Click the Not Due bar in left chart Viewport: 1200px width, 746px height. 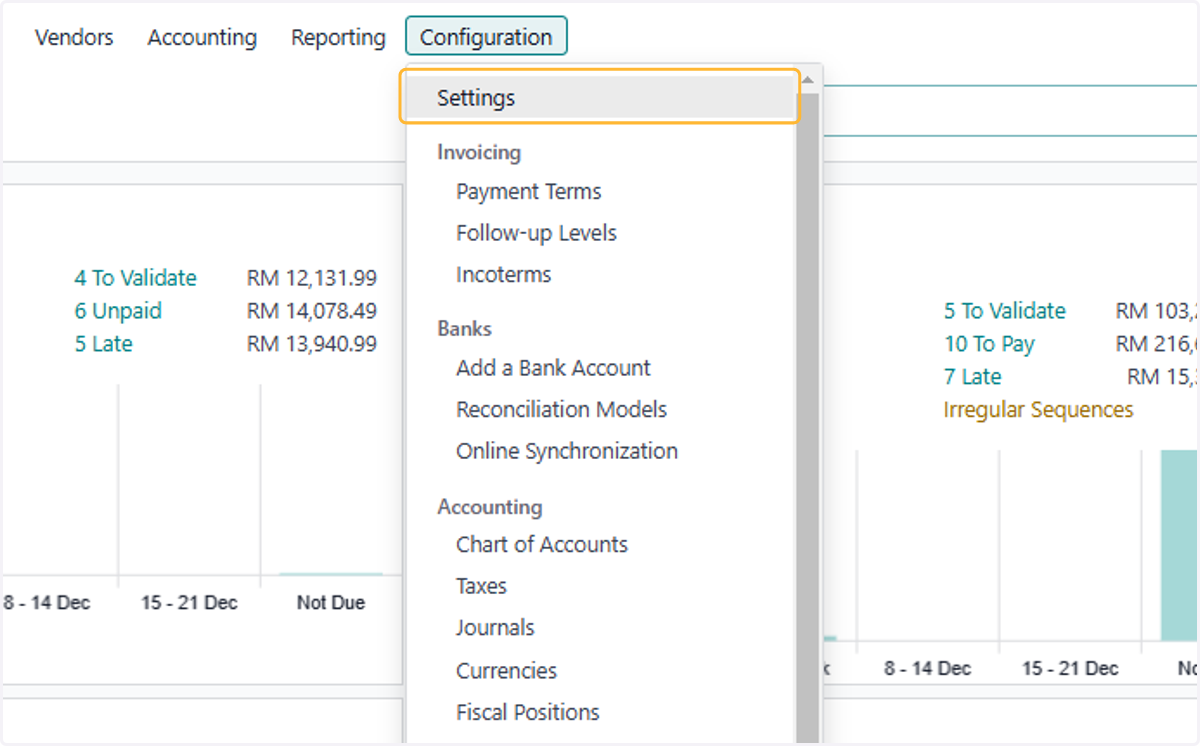coord(331,574)
